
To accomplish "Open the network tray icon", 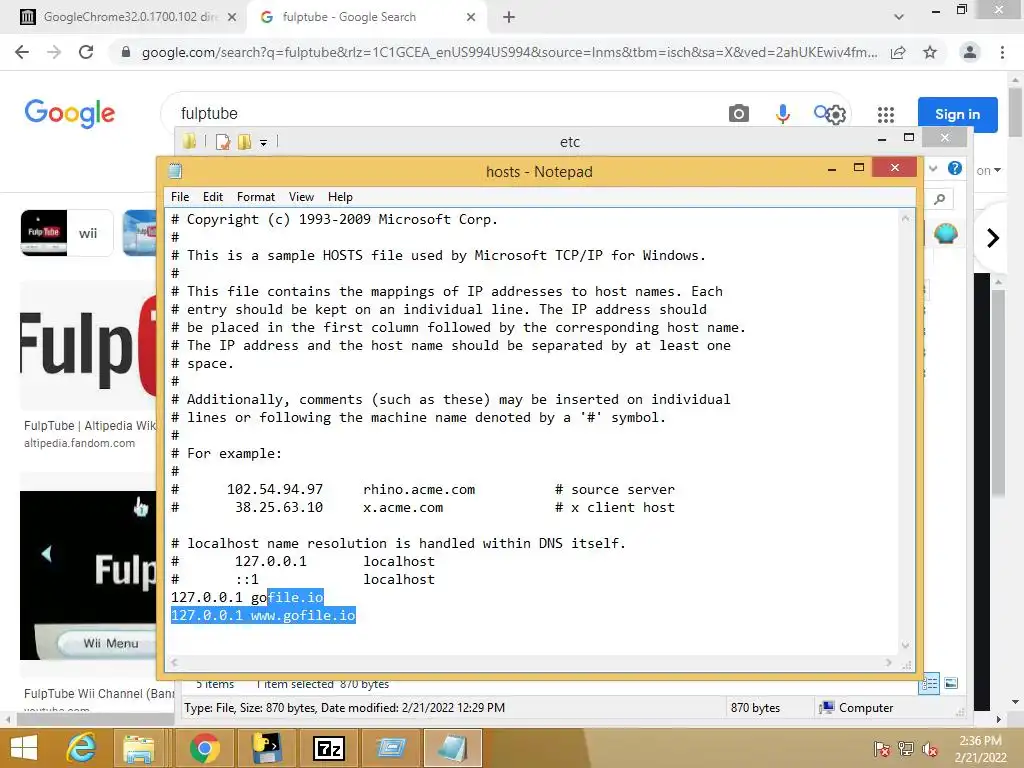I will (x=906, y=749).
